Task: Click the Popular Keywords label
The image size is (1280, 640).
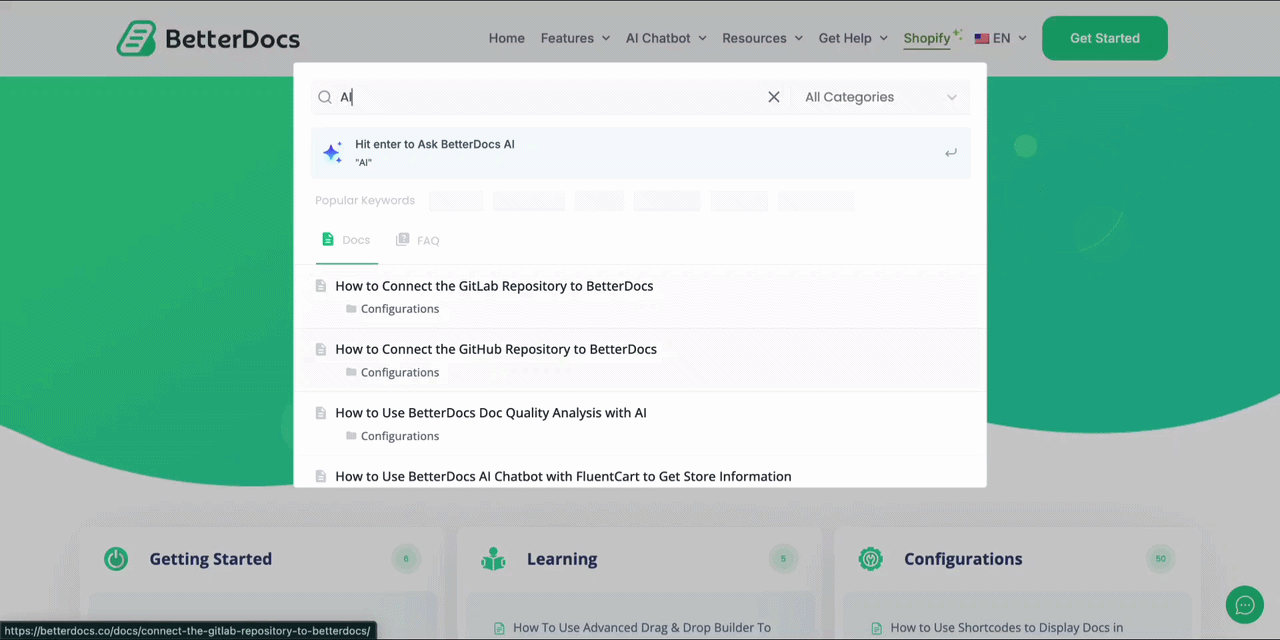Action: (x=365, y=201)
